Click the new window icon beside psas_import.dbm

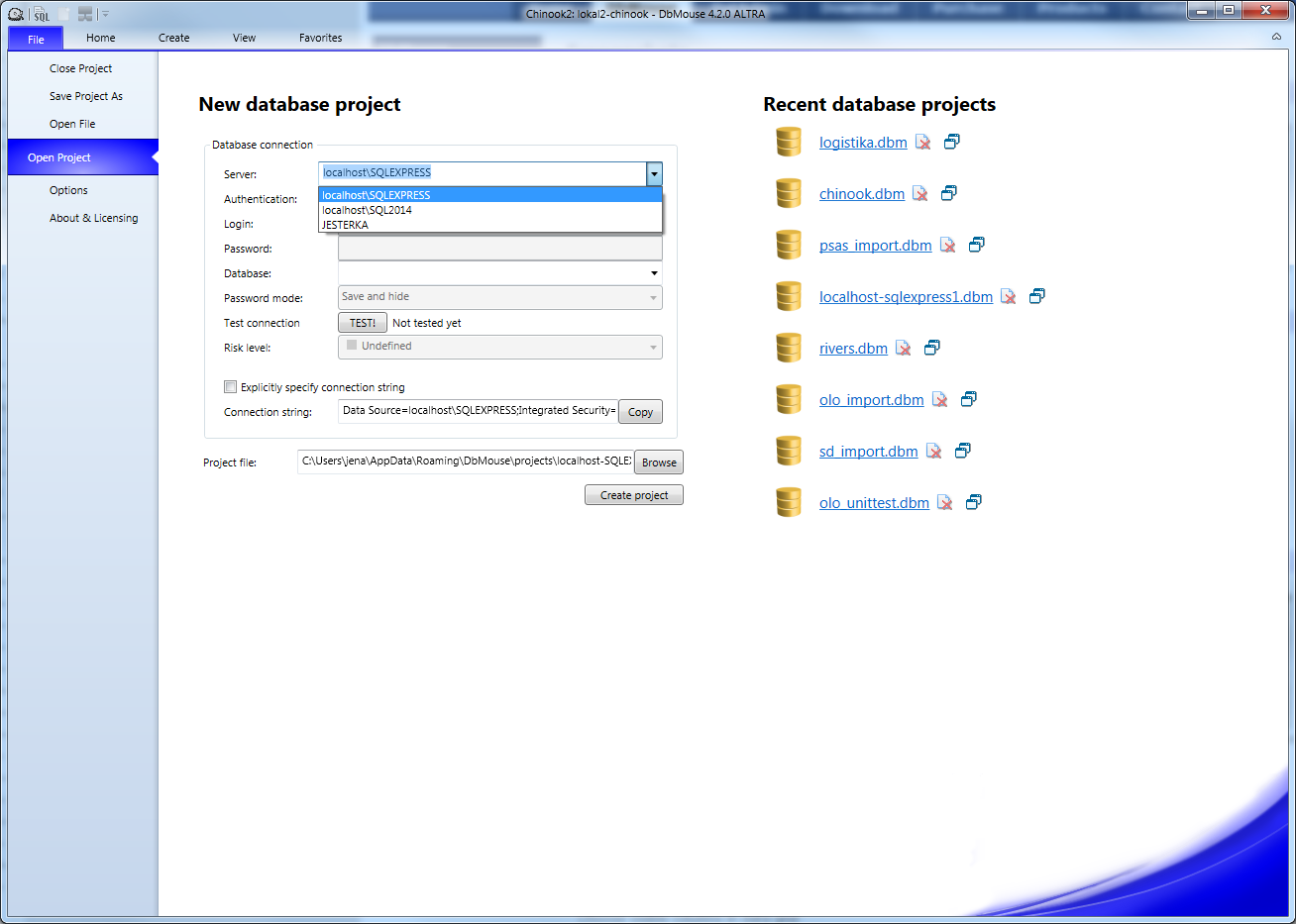(976, 245)
